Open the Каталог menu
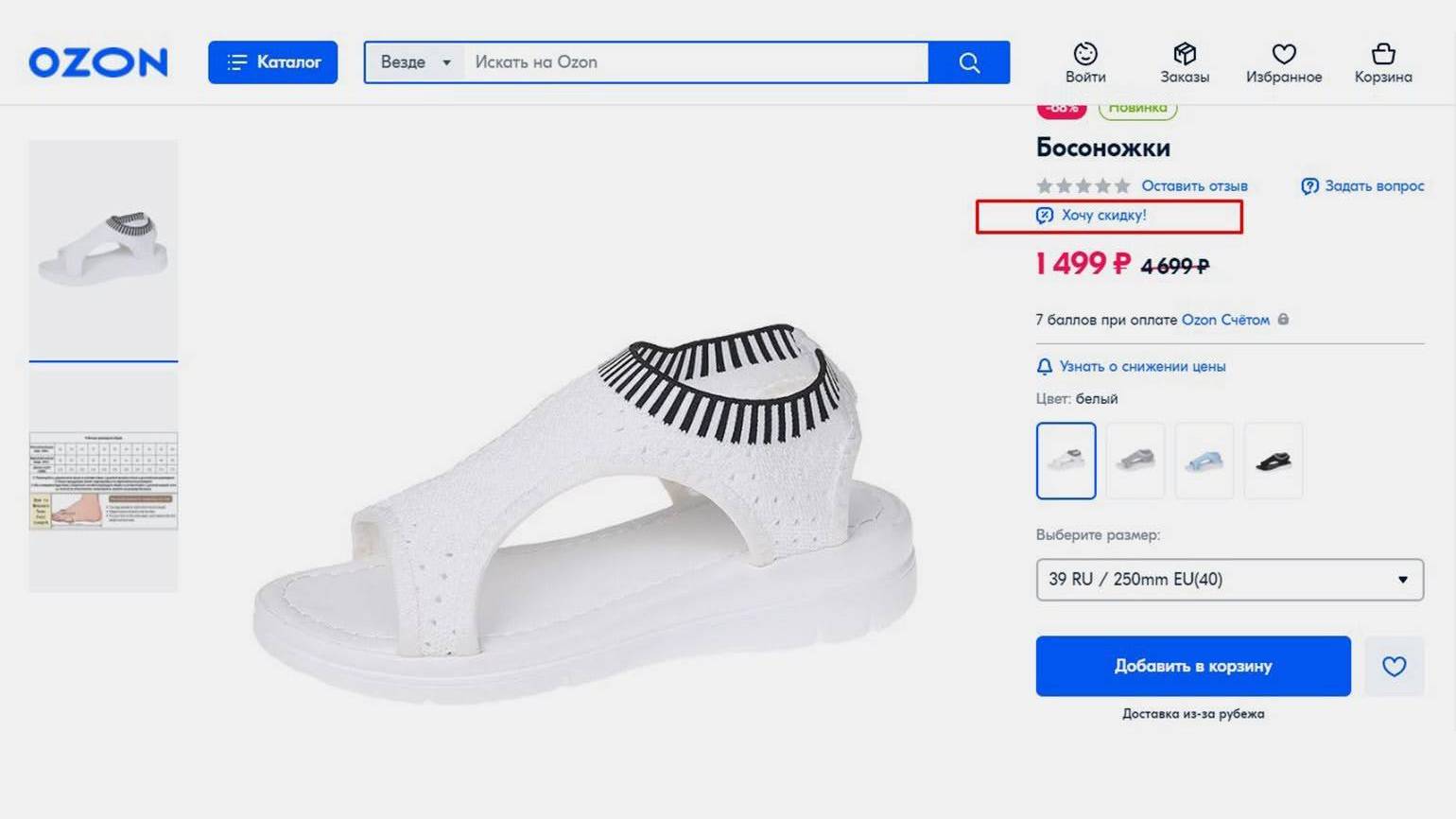Image resolution: width=1456 pixels, height=819 pixels. point(272,62)
